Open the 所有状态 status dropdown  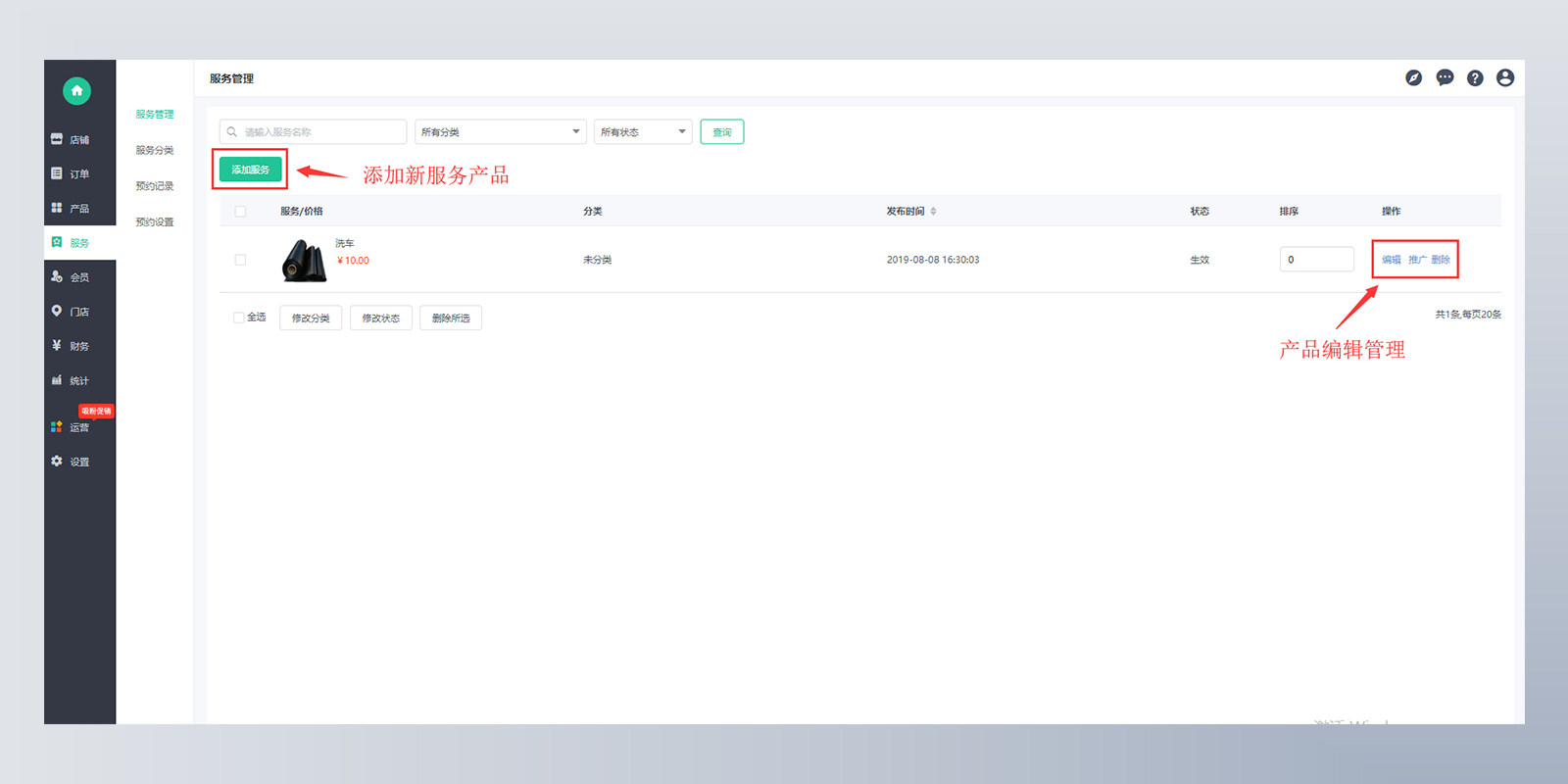coord(642,132)
